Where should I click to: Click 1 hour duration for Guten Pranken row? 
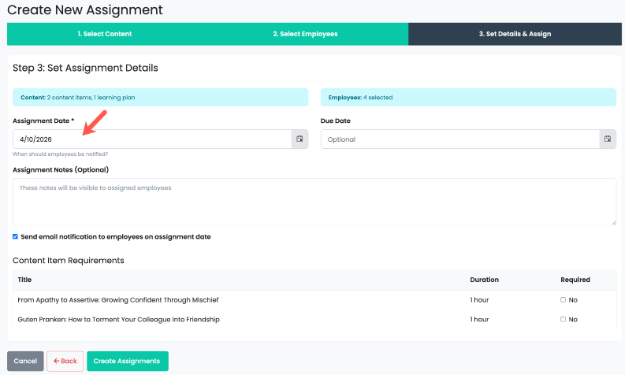tap(479, 320)
